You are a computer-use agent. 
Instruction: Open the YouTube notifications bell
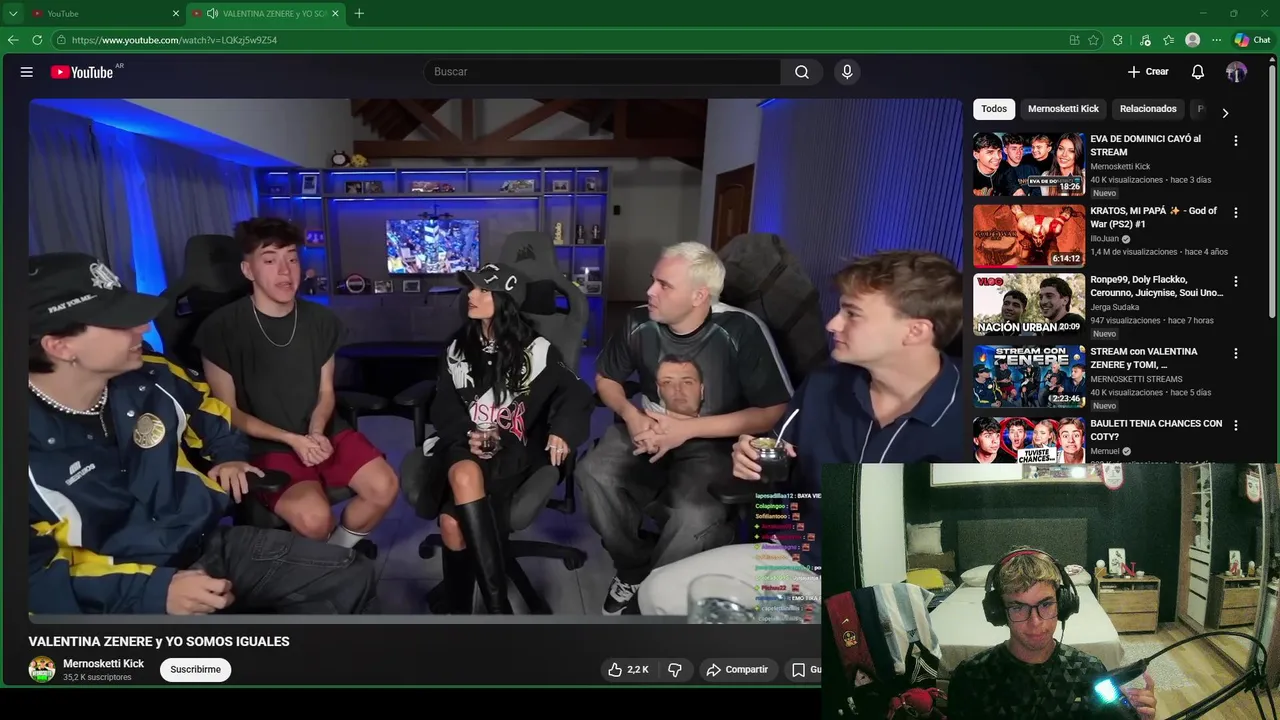tap(1198, 72)
